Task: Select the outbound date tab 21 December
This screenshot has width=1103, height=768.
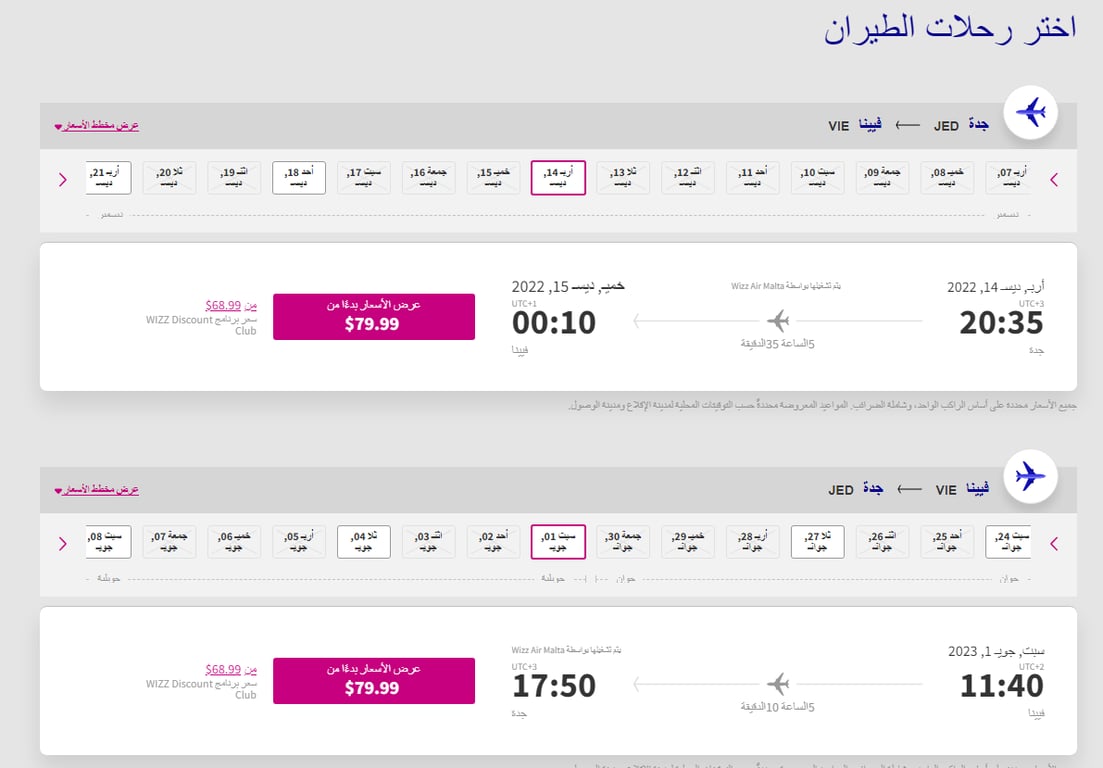Action: 108,178
